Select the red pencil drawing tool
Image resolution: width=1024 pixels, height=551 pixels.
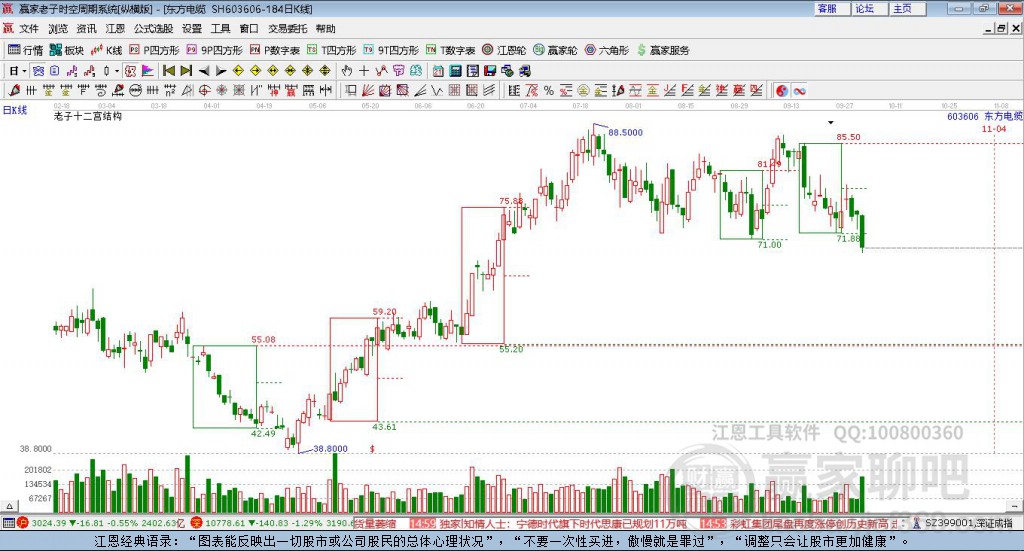pyautogui.click(x=14, y=91)
